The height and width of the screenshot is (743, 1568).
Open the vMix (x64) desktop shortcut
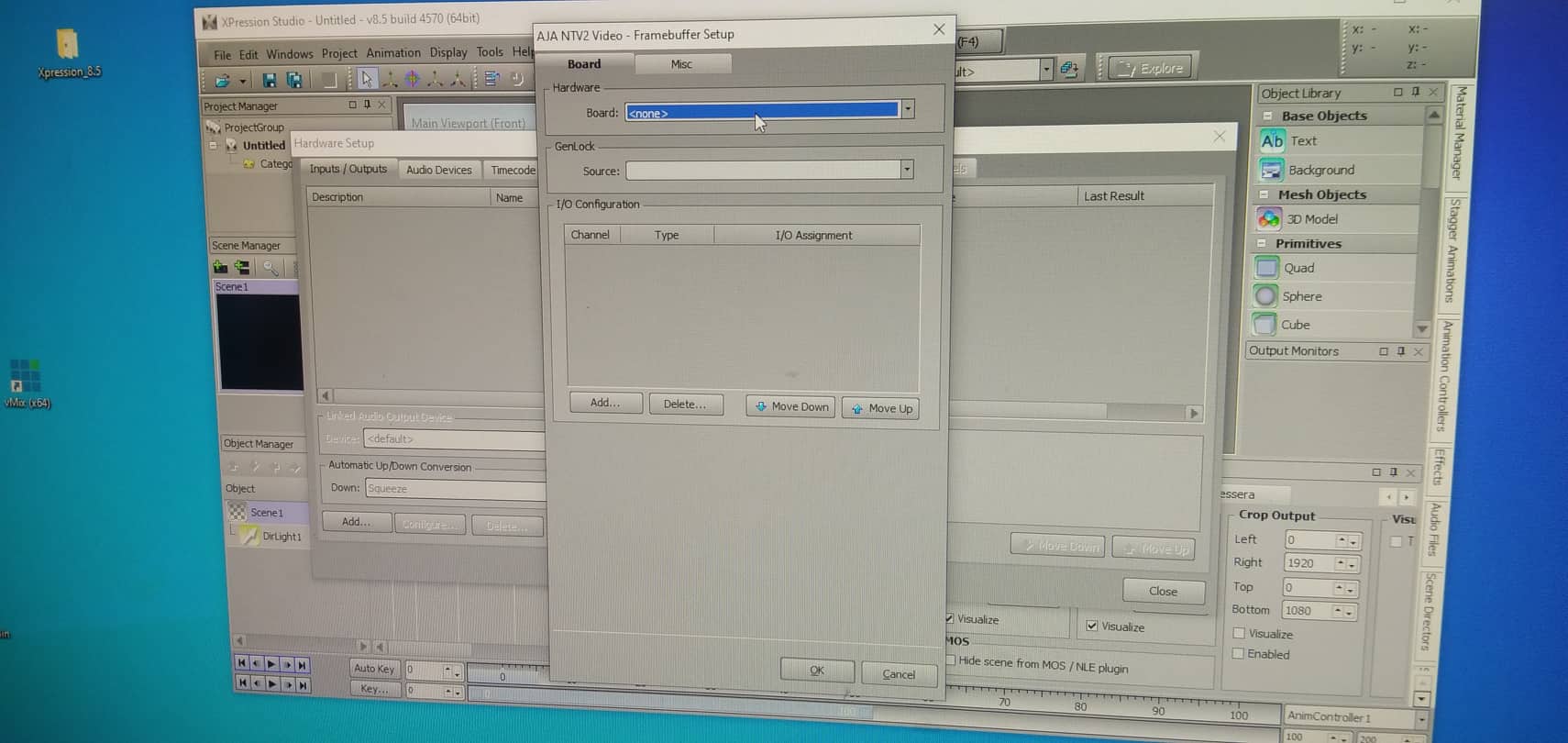pos(26,383)
